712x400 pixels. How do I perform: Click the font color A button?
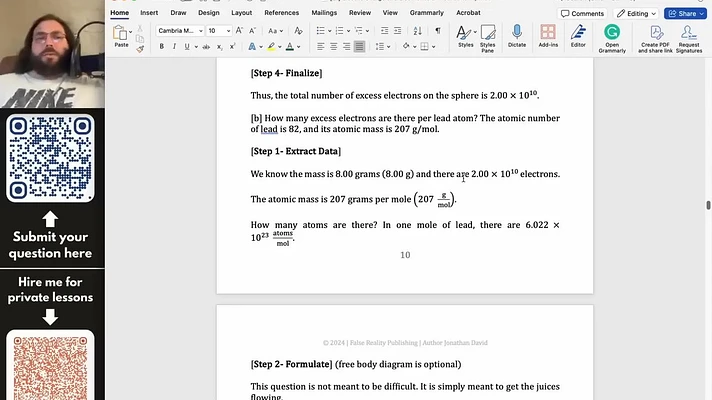[290, 47]
